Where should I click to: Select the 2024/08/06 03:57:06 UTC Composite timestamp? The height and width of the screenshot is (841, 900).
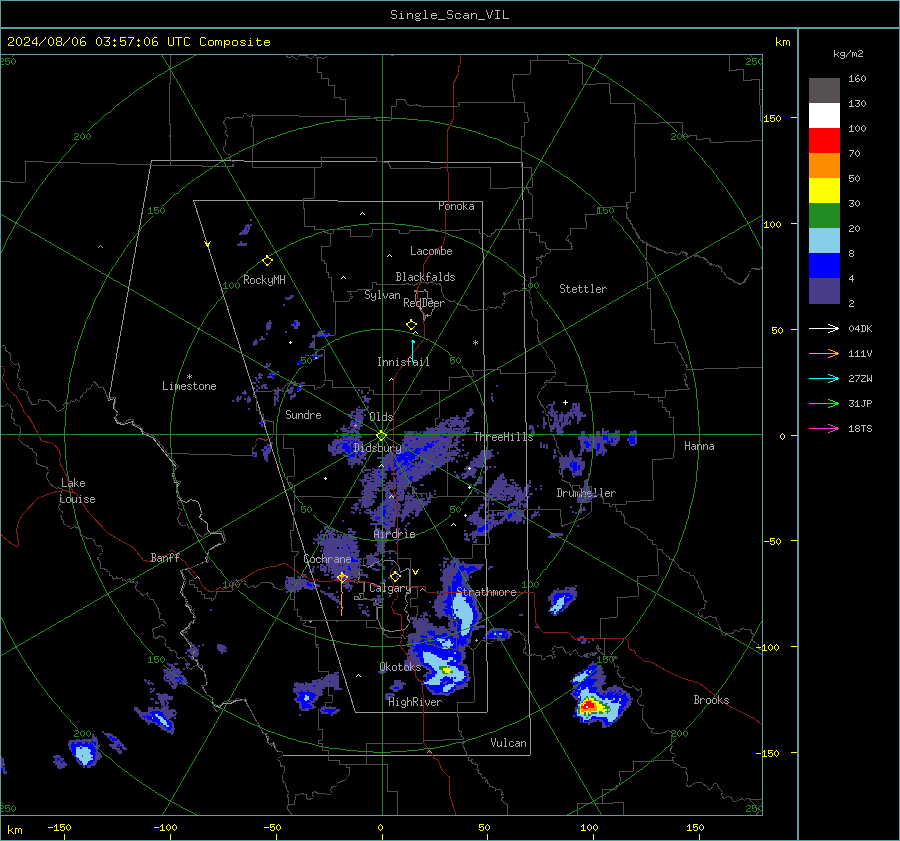pos(138,42)
